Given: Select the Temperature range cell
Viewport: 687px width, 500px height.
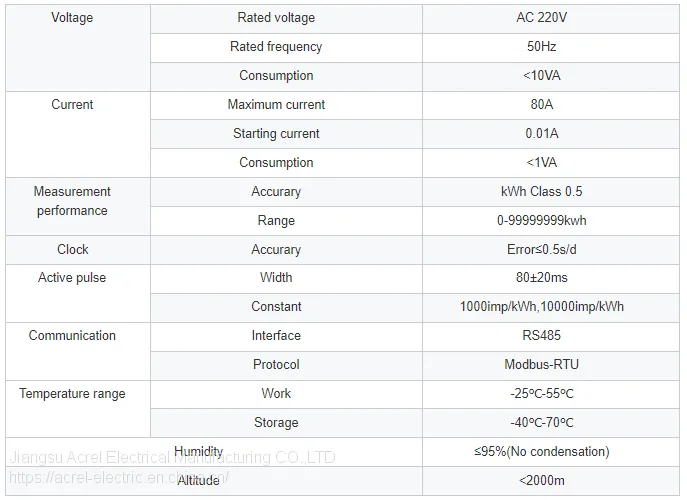Looking at the screenshot, I should point(78,409).
